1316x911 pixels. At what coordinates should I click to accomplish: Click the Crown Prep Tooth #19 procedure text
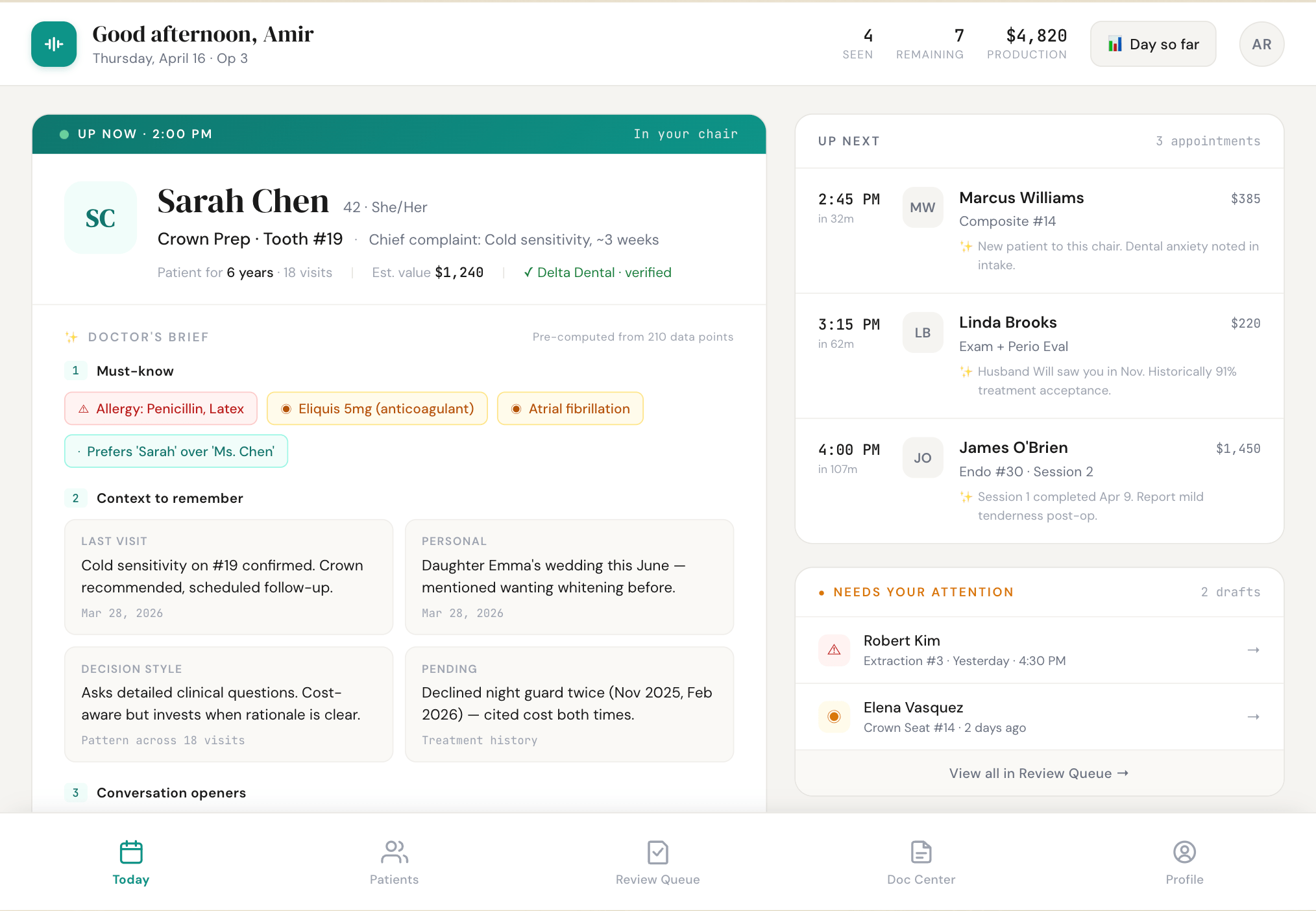[x=250, y=239]
